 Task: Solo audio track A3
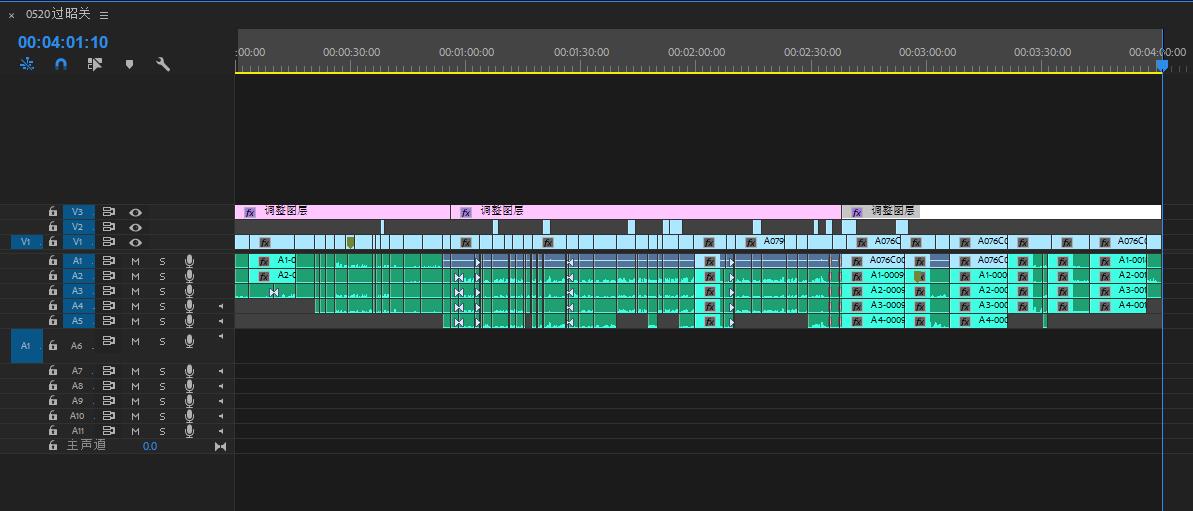click(x=162, y=291)
